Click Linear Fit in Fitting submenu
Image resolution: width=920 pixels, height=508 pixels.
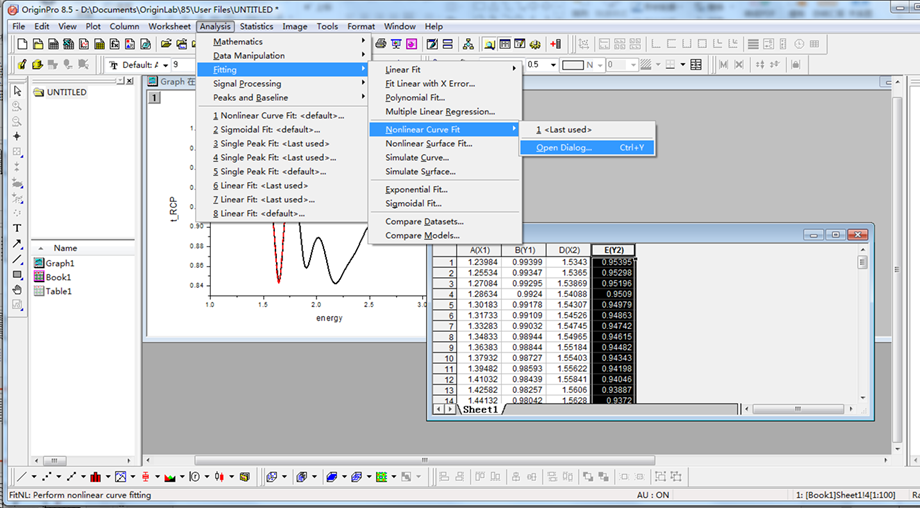[445, 70]
